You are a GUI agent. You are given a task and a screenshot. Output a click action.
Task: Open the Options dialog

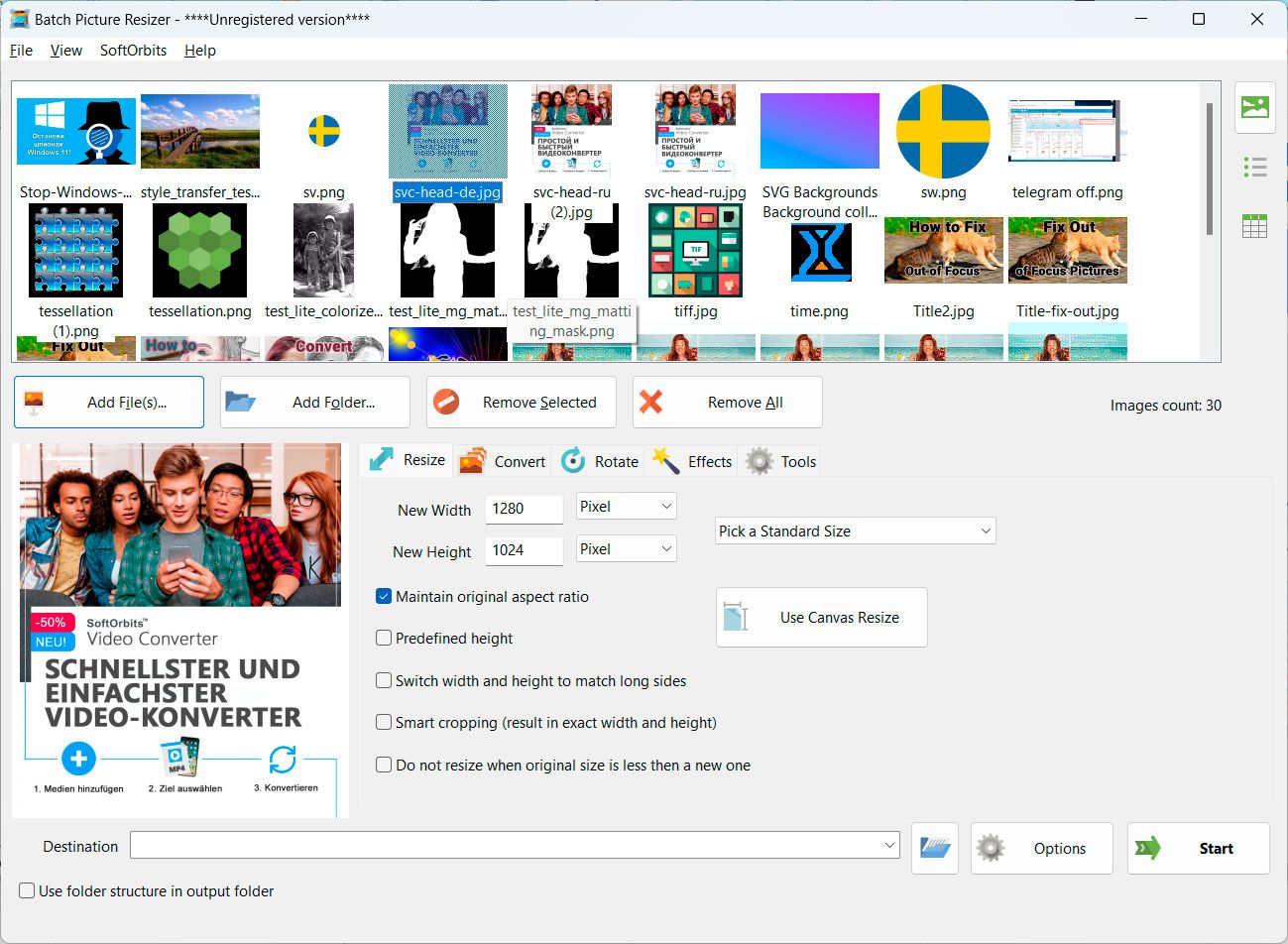pos(1042,848)
